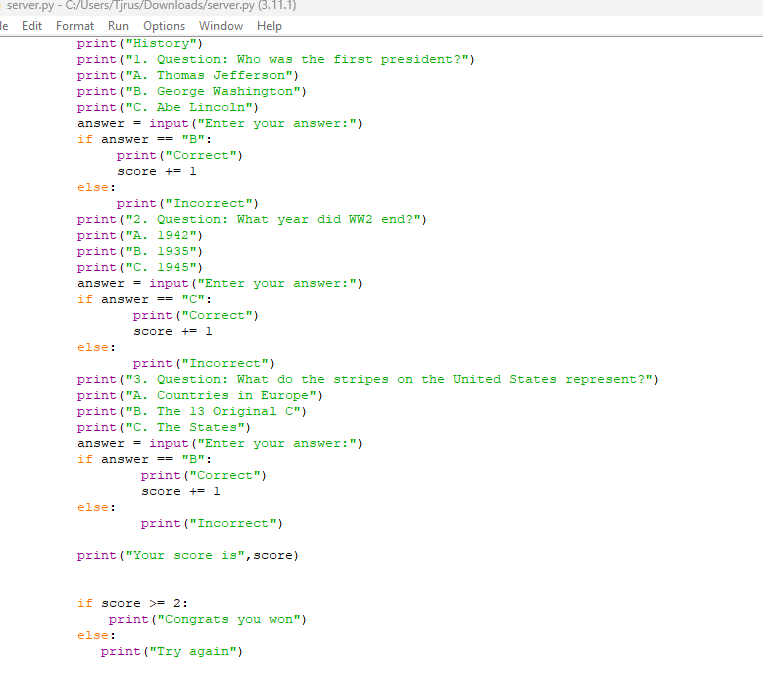Open the Edit menu
Screen dimensions: 763x677
[31, 26]
